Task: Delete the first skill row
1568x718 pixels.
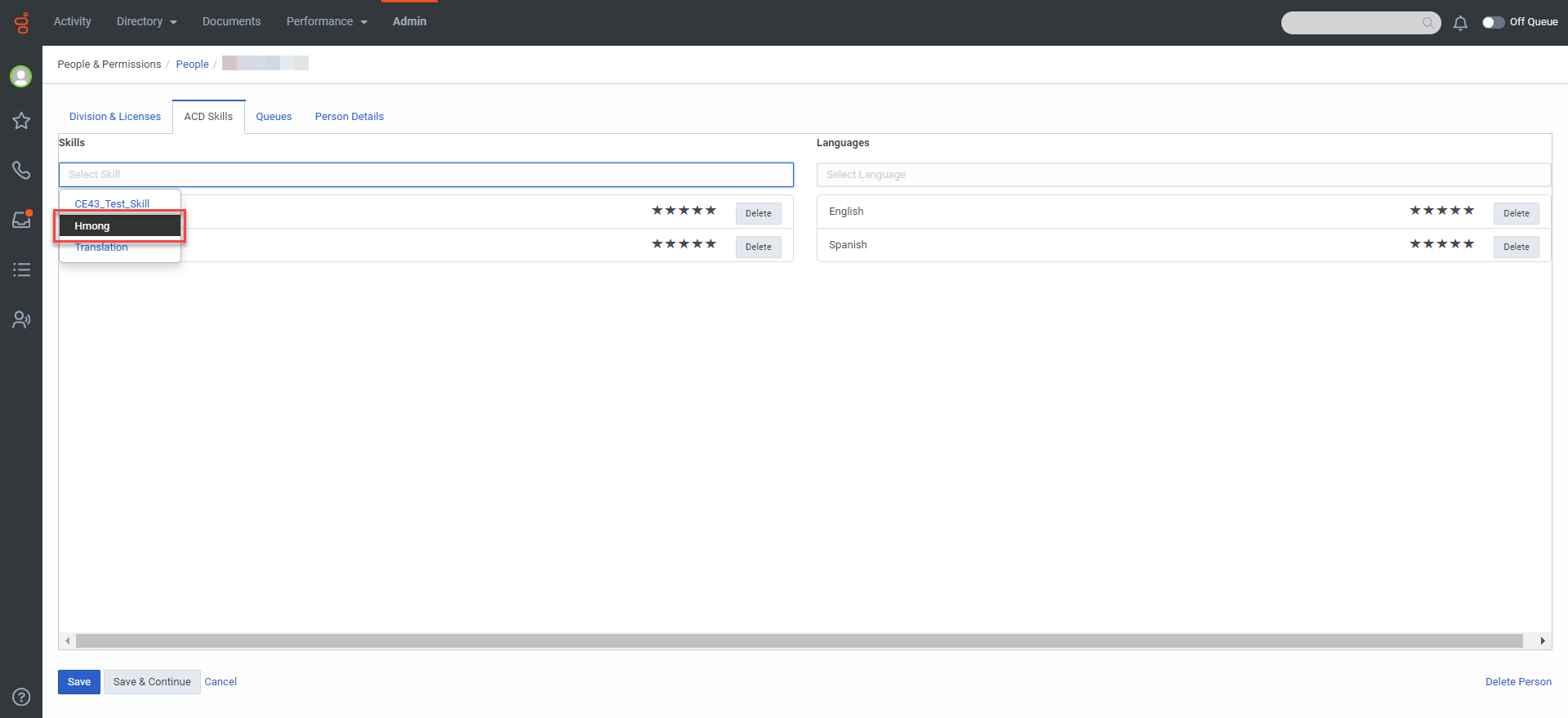Action: click(758, 213)
